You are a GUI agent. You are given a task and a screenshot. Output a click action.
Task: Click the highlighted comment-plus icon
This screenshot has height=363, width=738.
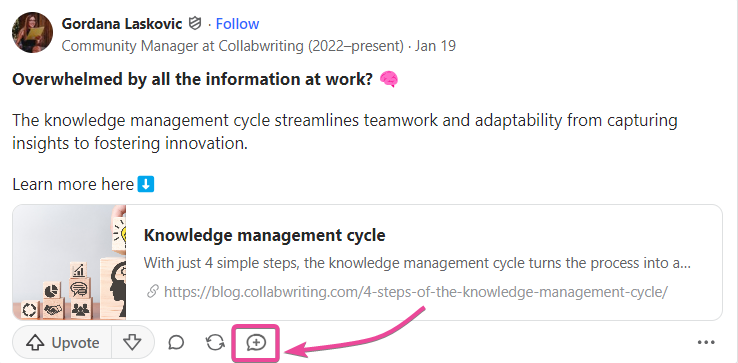(256, 343)
